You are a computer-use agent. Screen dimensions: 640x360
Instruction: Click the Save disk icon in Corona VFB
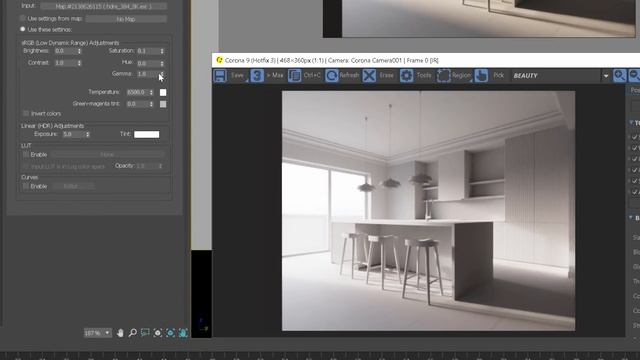coord(220,76)
